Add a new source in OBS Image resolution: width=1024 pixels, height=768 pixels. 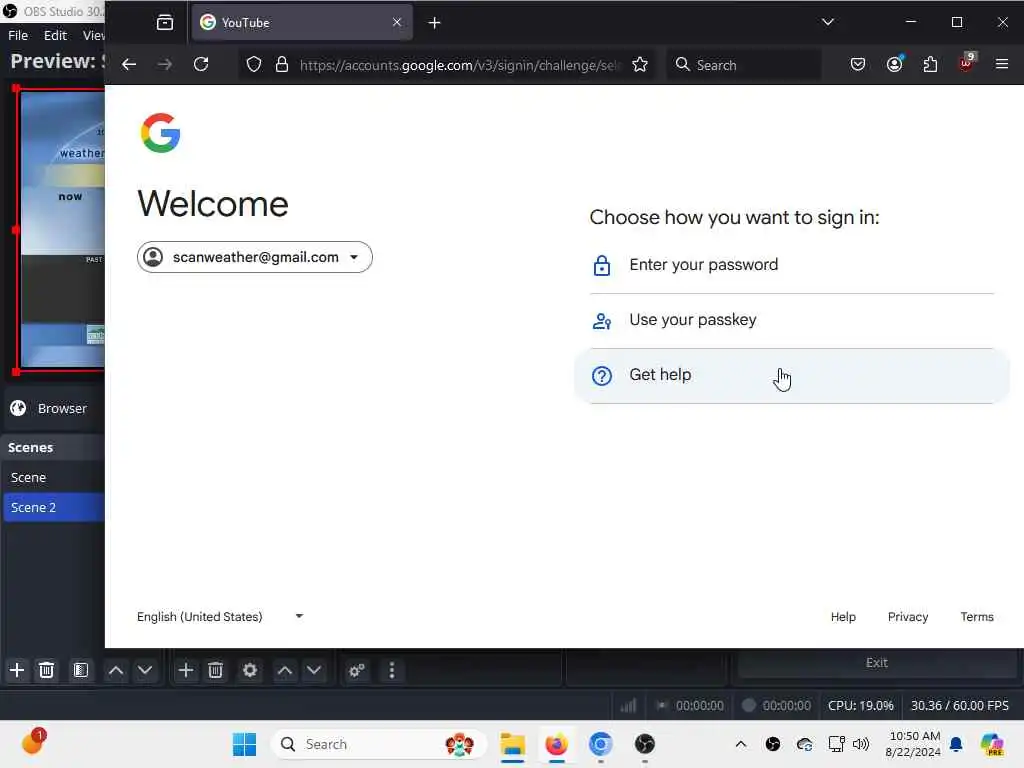click(x=185, y=670)
